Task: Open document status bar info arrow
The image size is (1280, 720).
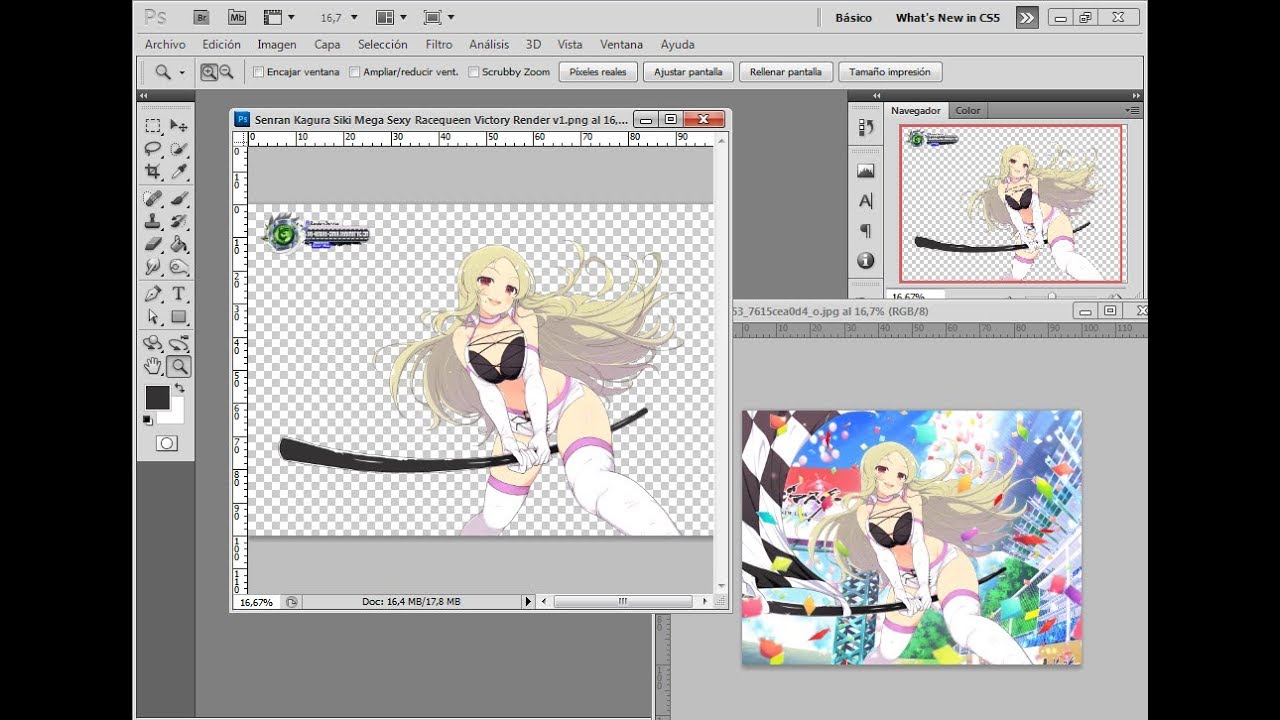Action: click(x=529, y=602)
